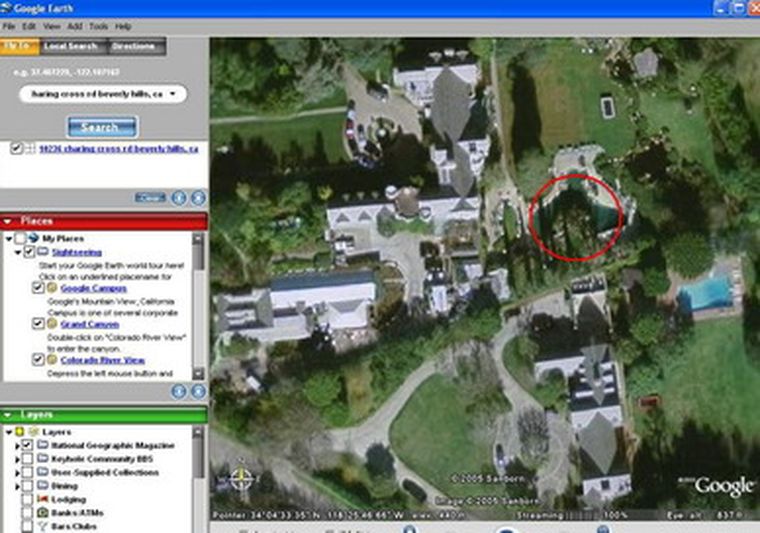Image resolution: width=760 pixels, height=533 pixels.
Task: Click the Grand Canyon placemark icon
Action: point(51,324)
